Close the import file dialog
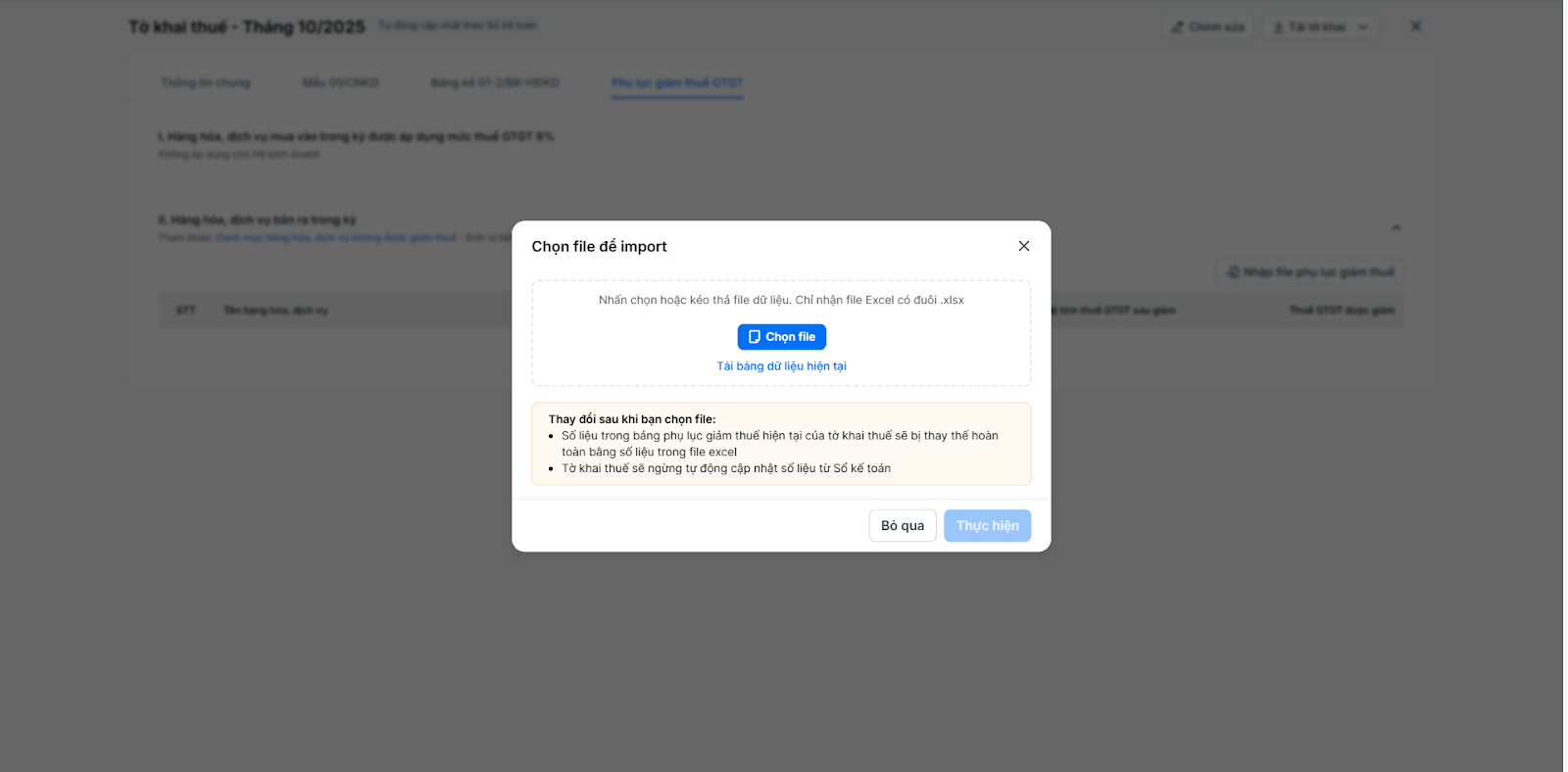 click(x=1023, y=246)
